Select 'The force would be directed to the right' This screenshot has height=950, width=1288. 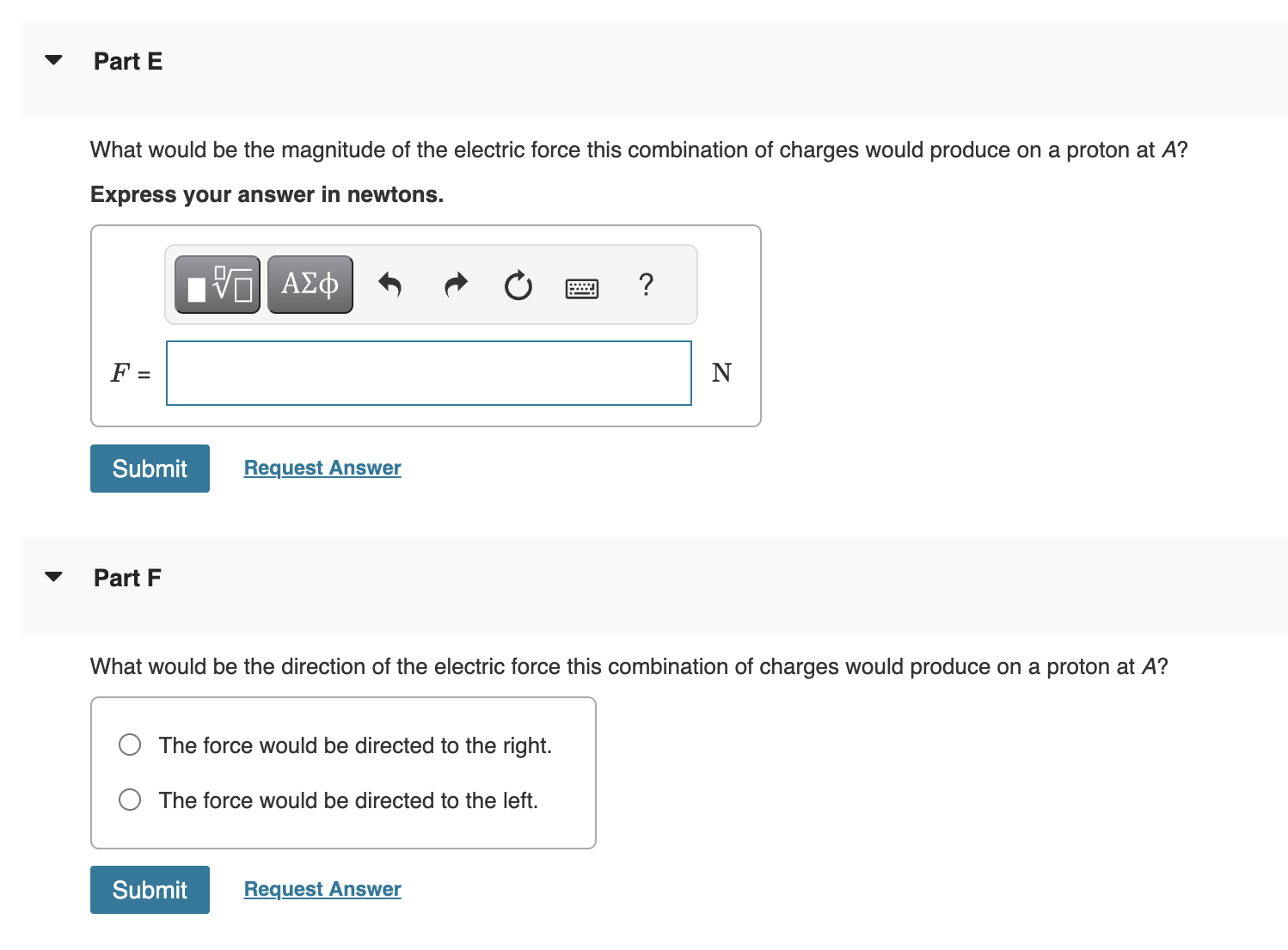(x=355, y=745)
